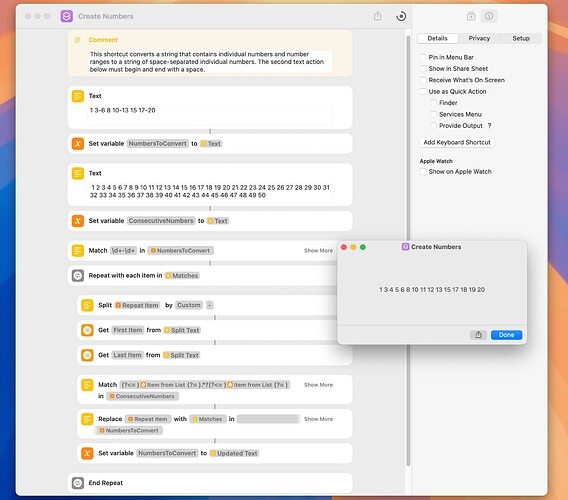Viewport: 568px width, 500px height.
Task: Open the action library panel icon
Action: point(471,16)
